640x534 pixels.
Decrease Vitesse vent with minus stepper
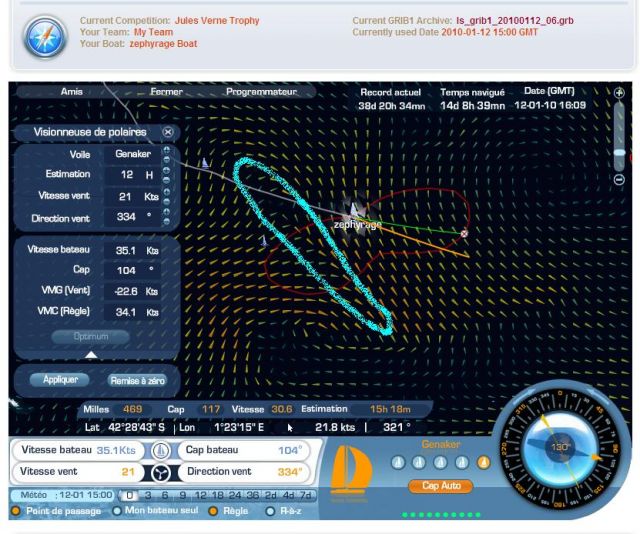(x=167, y=201)
